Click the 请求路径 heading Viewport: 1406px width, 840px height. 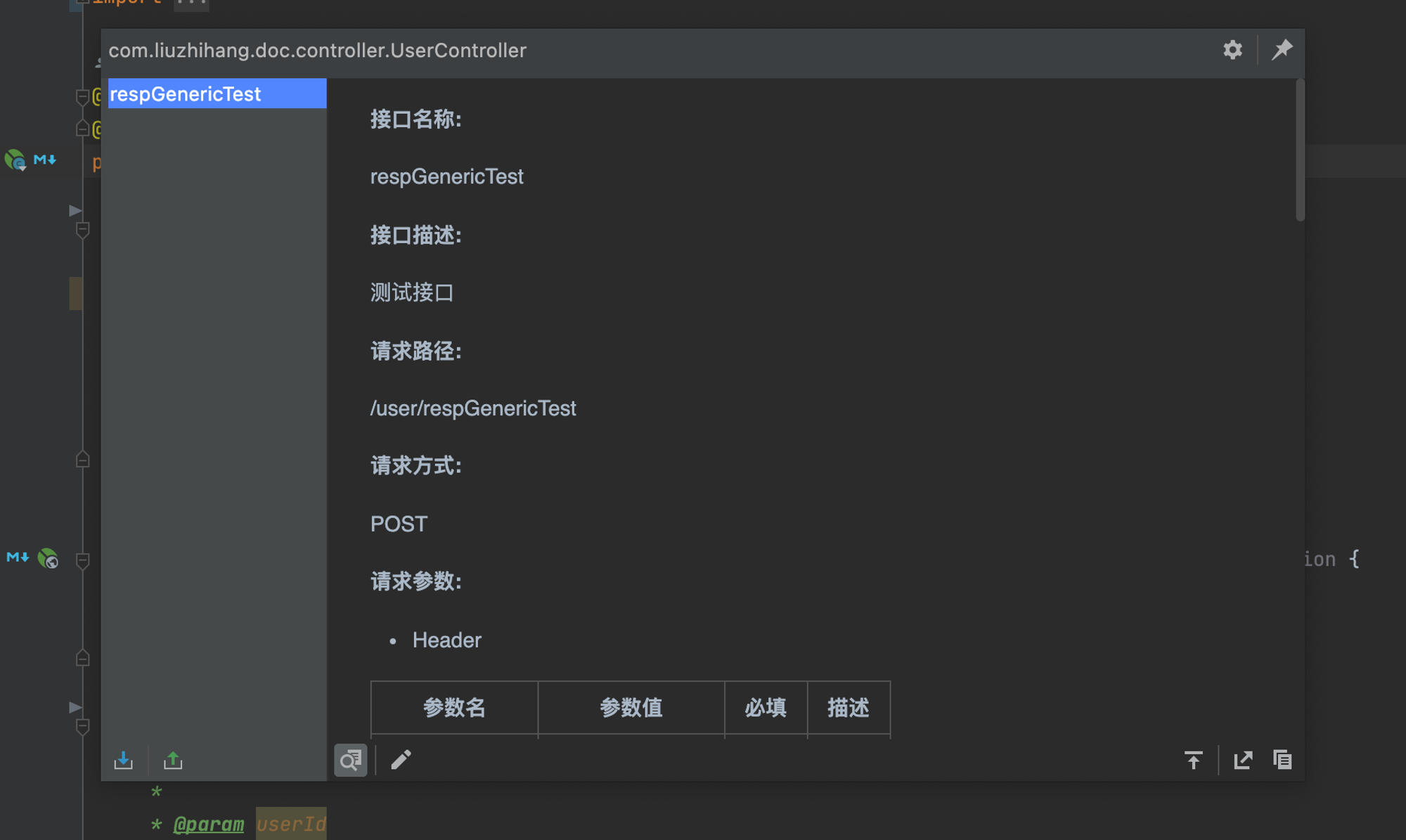click(415, 351)
